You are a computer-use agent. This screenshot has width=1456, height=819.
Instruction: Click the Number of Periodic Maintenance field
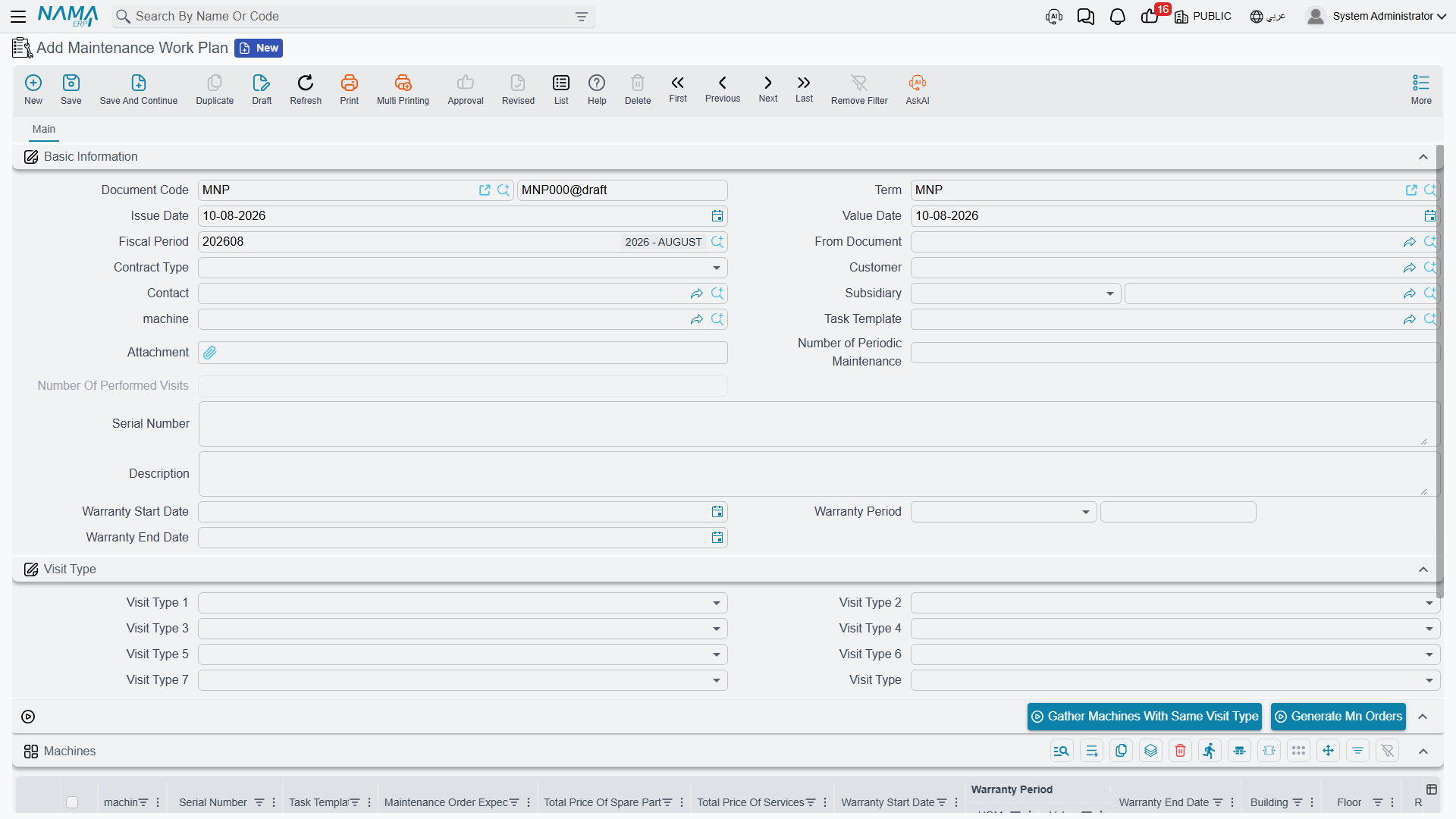click(x=1175, y=353)
